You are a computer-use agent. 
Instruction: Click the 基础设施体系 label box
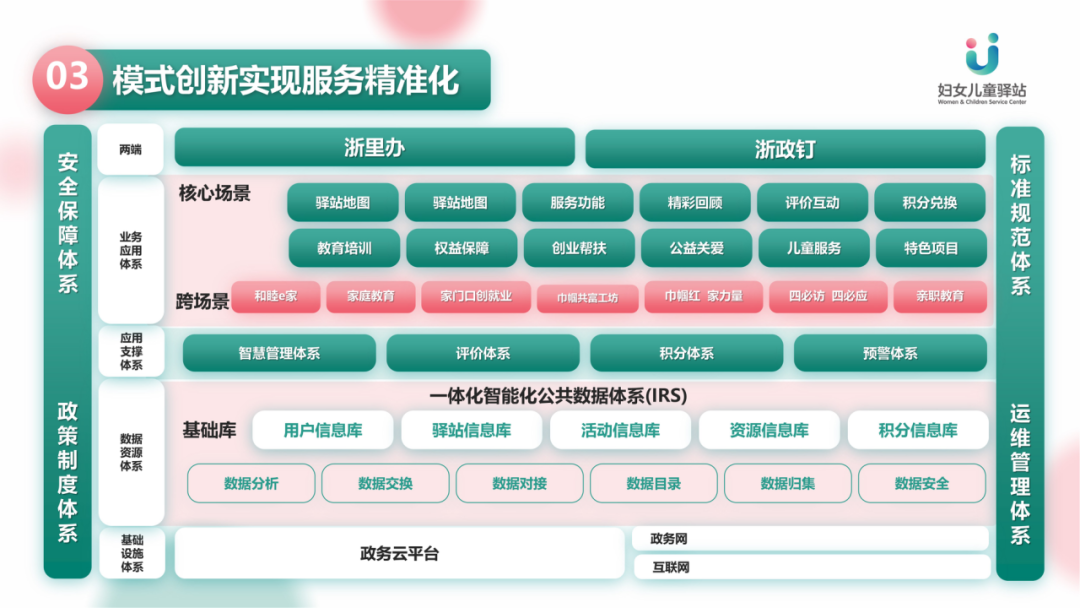(x=132, y=554)
